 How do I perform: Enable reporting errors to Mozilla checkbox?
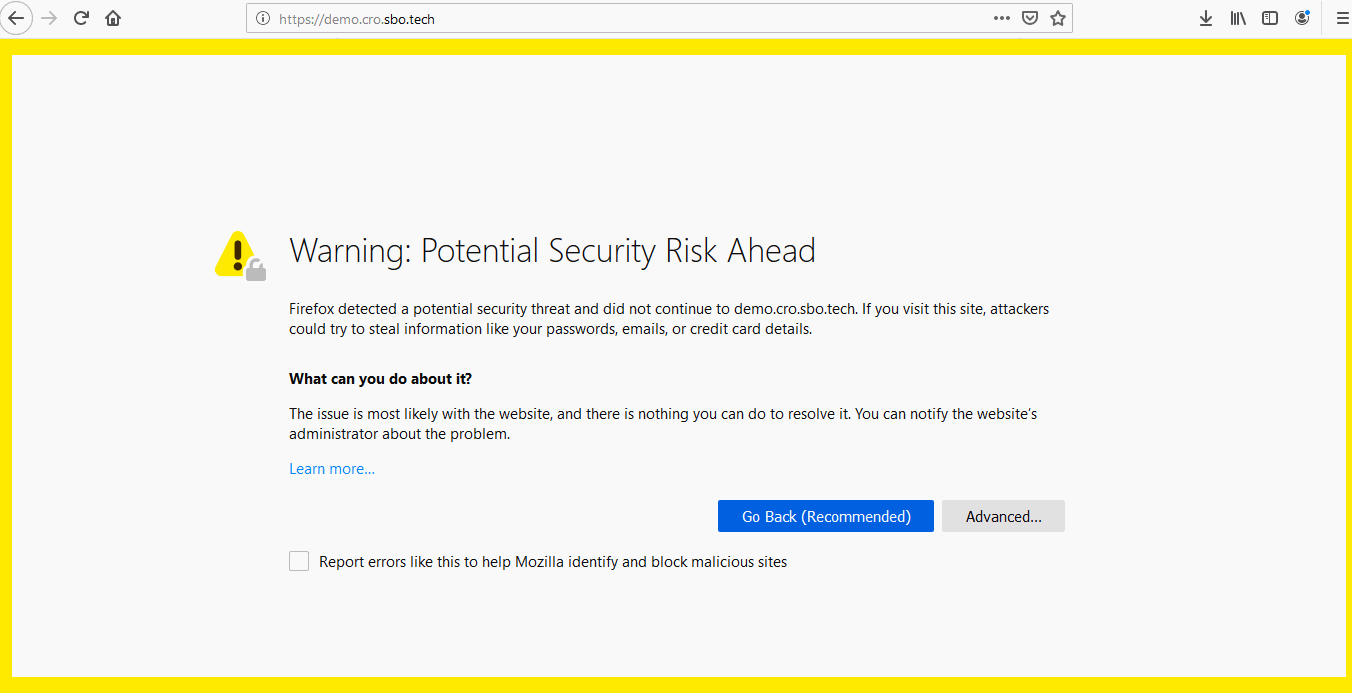pos(299,561)
